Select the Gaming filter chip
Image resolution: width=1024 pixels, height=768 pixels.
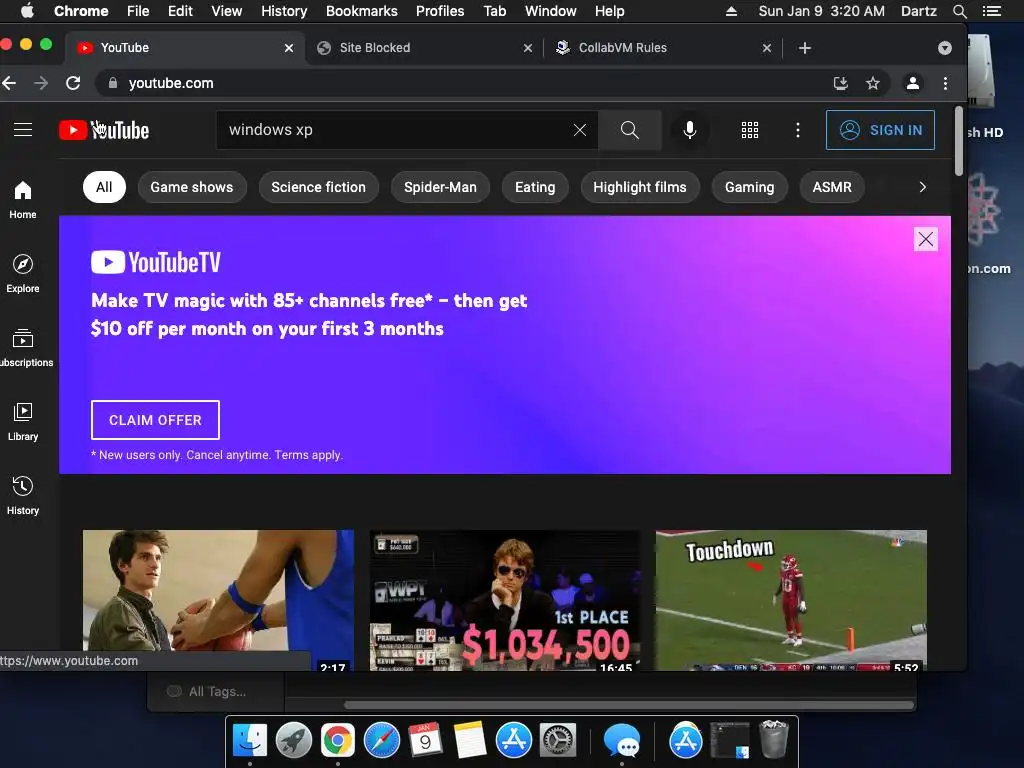click(x=750, y=187)
